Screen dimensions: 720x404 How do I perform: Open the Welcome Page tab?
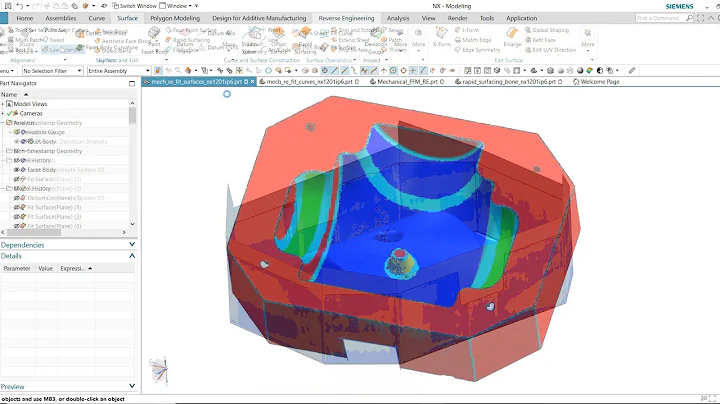596,82
